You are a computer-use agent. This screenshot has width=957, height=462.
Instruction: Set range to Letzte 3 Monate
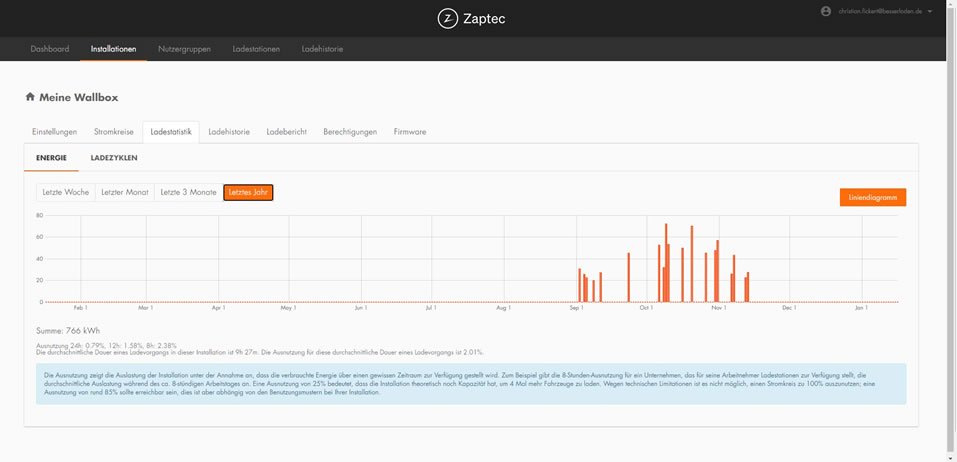pyautogui.click(x=188, y=192)
